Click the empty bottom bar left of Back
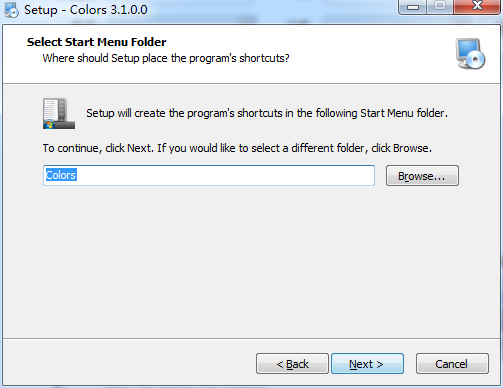This screenshot has height=388, width=503. [129, 363]
